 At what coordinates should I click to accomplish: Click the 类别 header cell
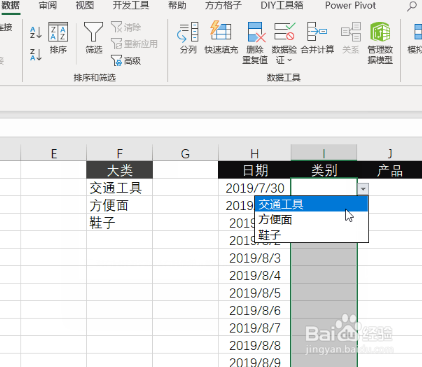[324, 170]
